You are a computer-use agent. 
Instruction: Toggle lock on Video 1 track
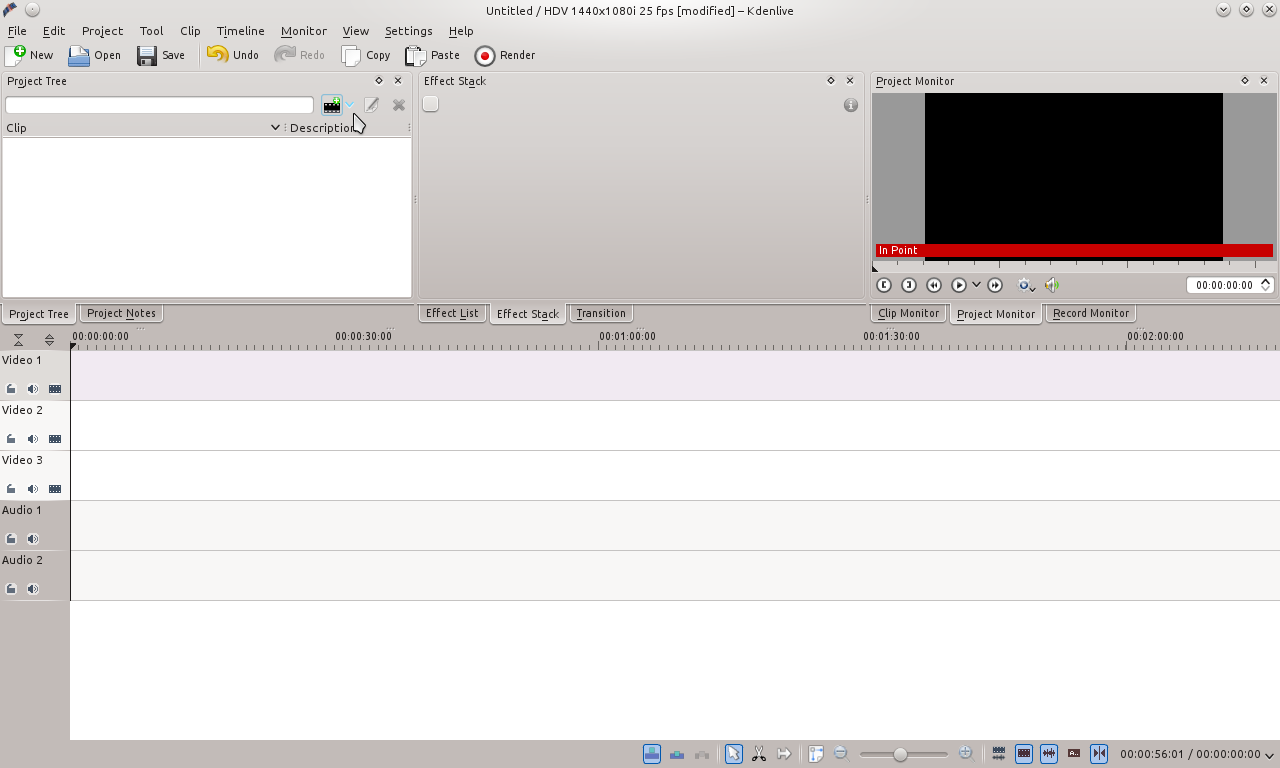pos(11,389)
